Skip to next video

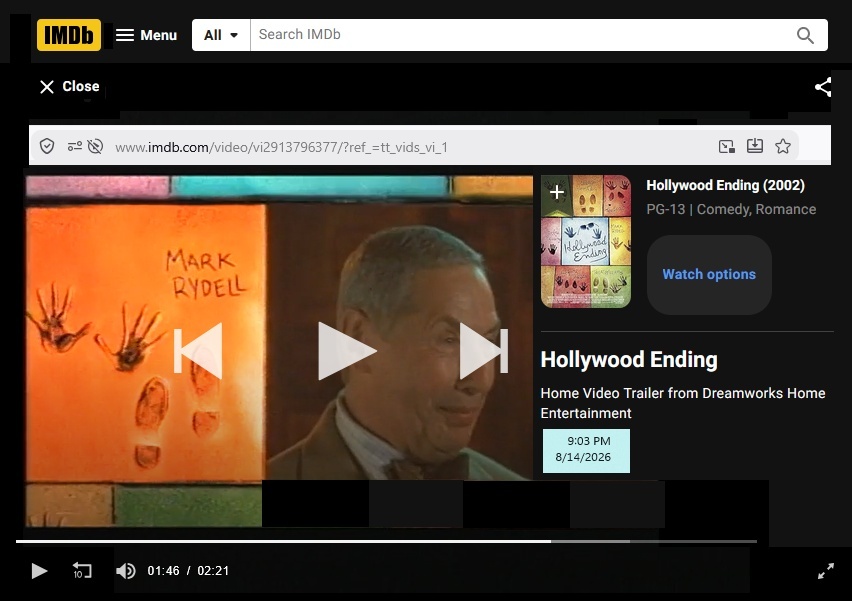(484, 350)
